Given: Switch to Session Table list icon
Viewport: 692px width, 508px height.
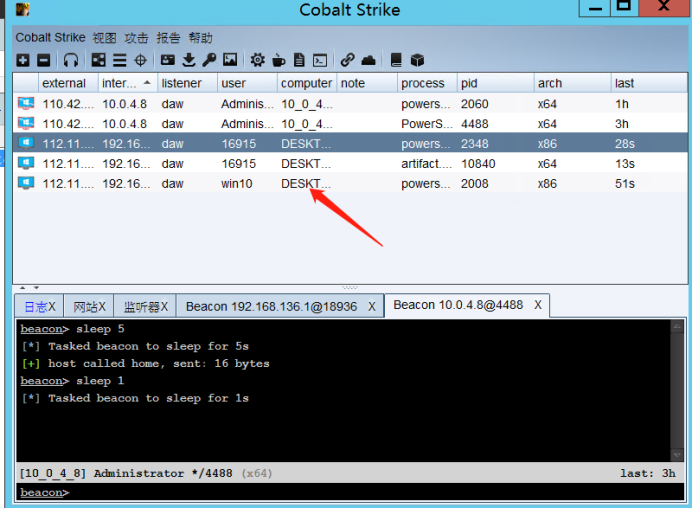Looking at the screenshot, I should (119, 60).
